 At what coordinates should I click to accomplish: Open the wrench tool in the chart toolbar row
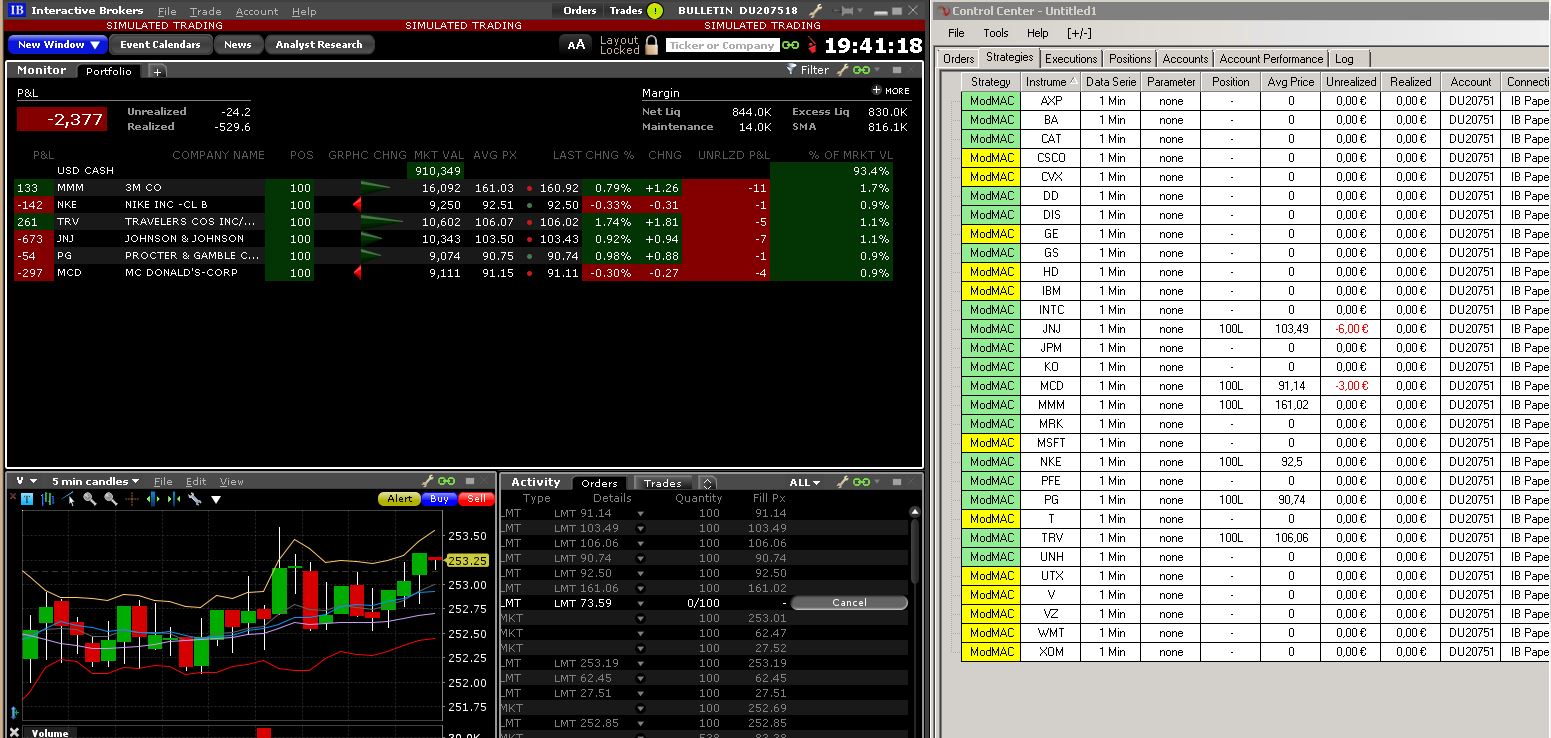click(x=195, y=499)
